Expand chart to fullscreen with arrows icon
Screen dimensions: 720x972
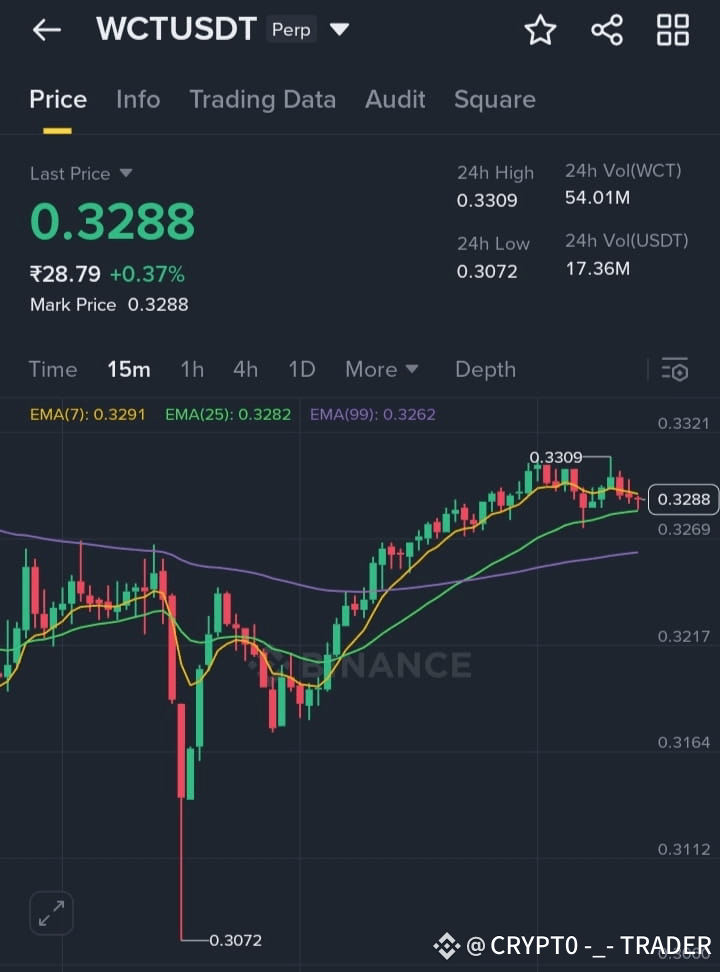51,913
